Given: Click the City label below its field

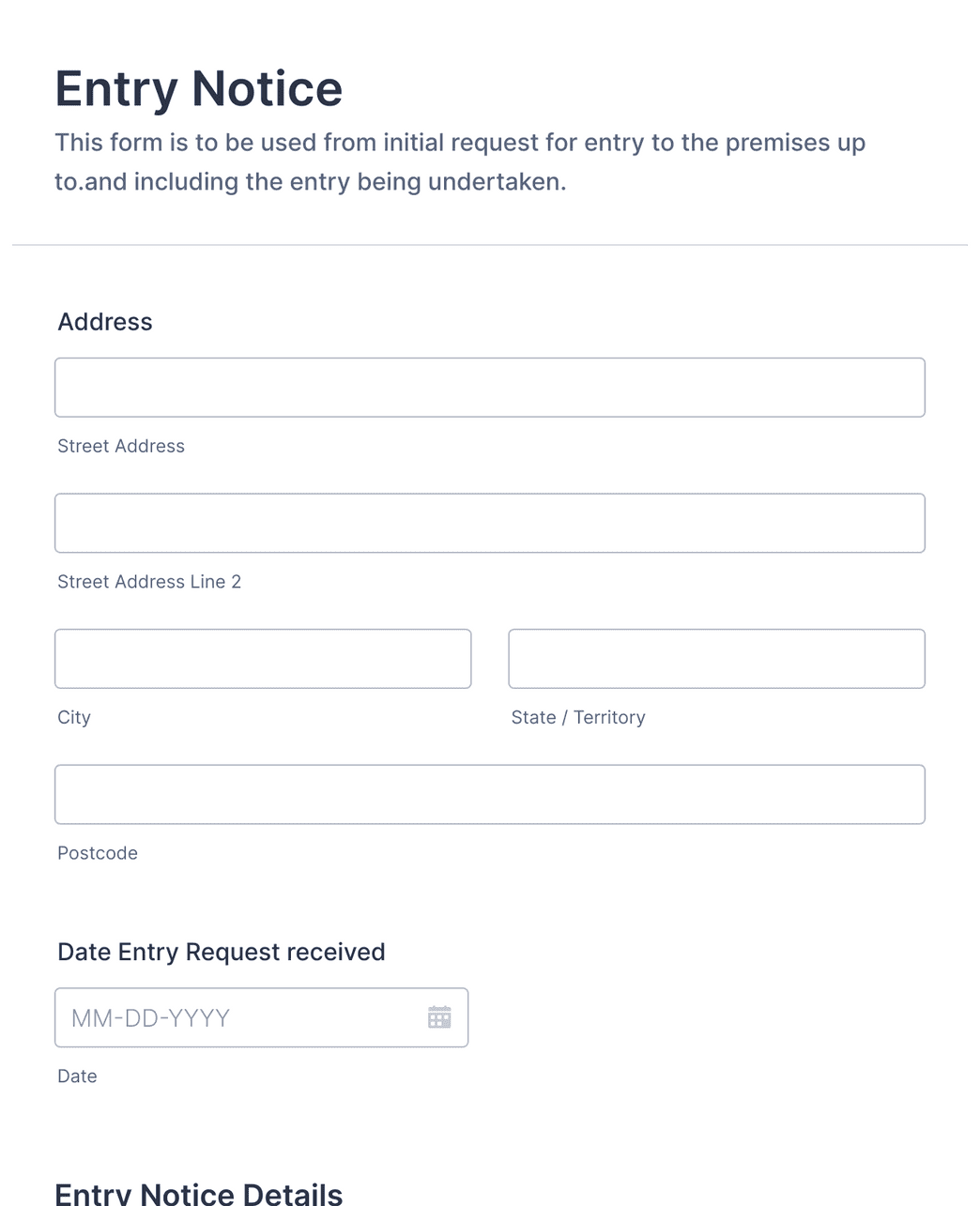Looking at the screenshot, I should tap(73, 717).
